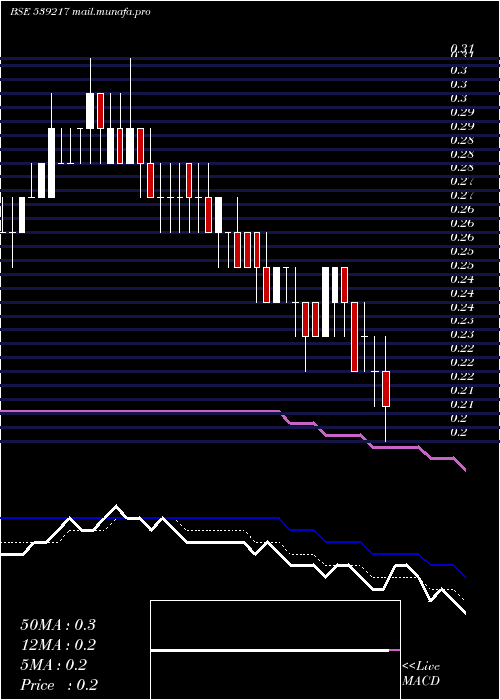This screenshot has width=500, height=700.
Task: Click the last red candle with long lower wick
Action: (x=386, y=389)
